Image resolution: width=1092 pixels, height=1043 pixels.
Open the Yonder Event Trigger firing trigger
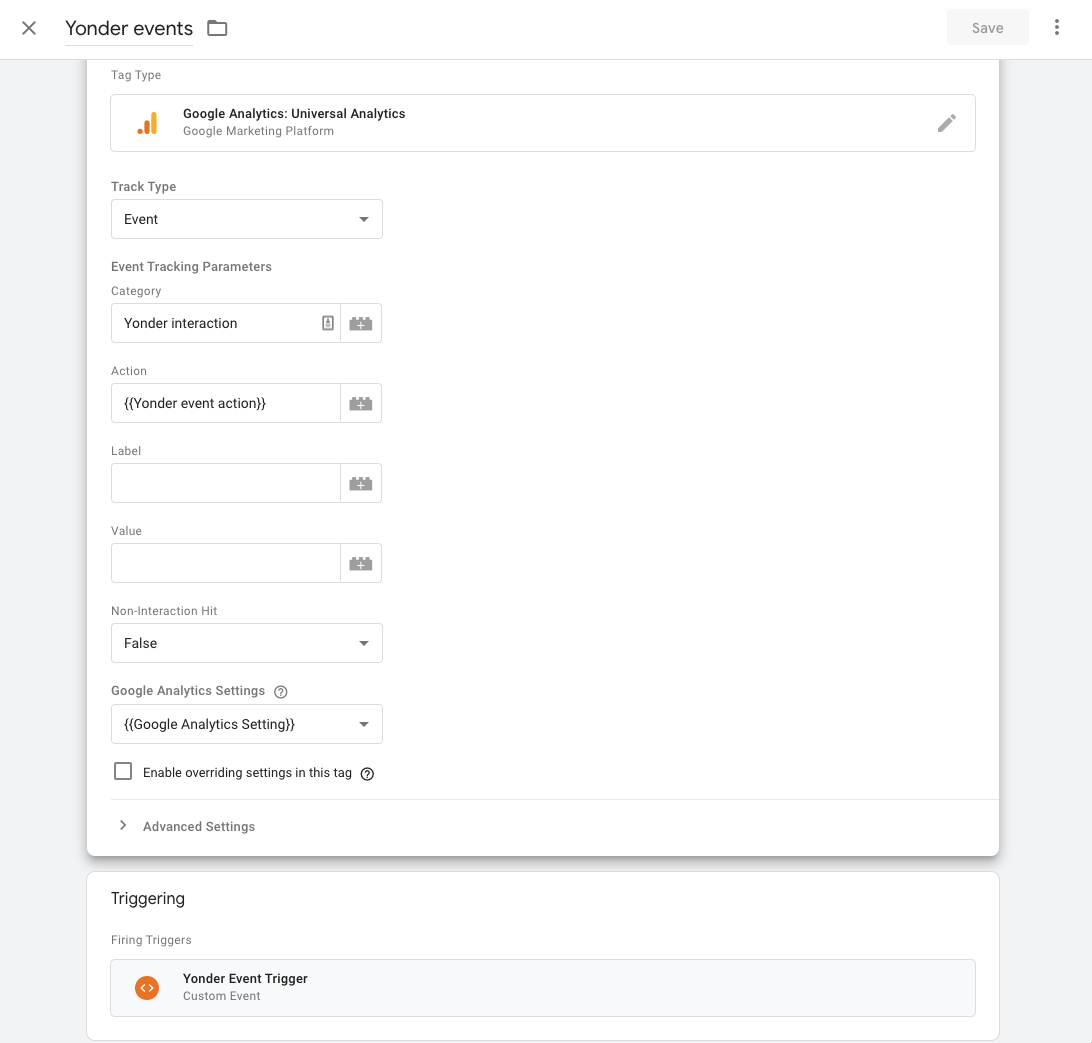543,988
